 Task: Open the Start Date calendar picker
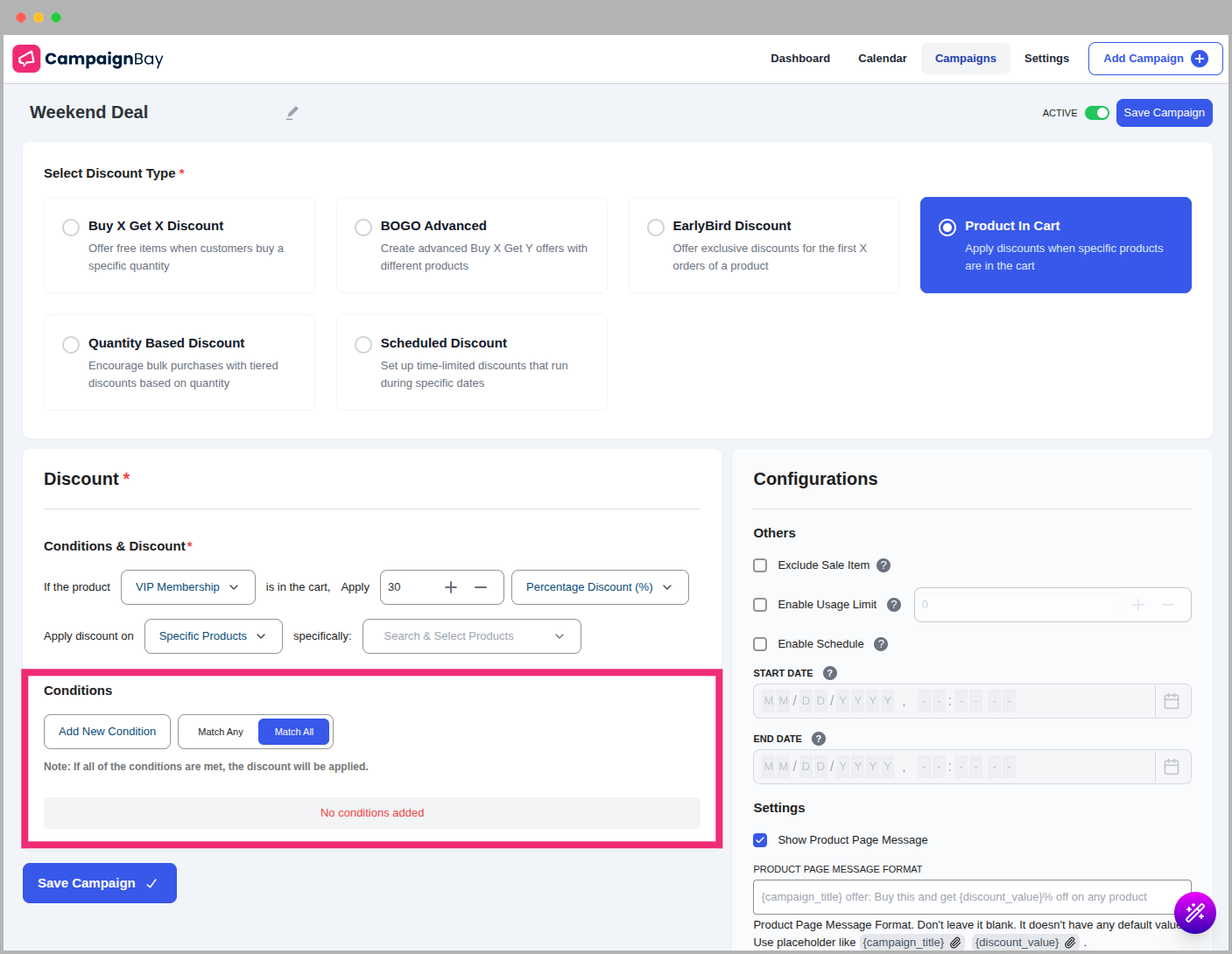tap(1172, 700)
